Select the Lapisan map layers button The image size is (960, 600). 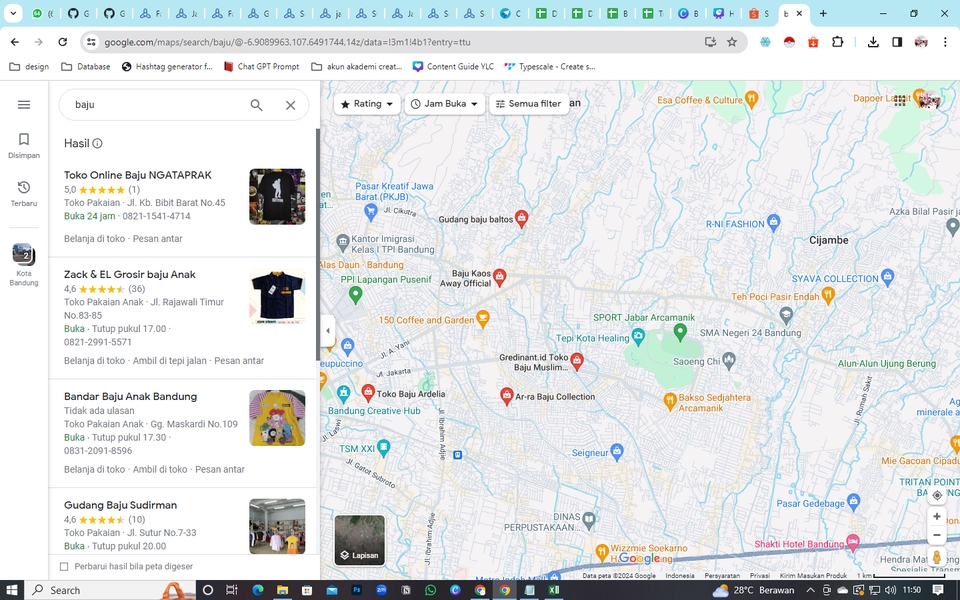360,541
